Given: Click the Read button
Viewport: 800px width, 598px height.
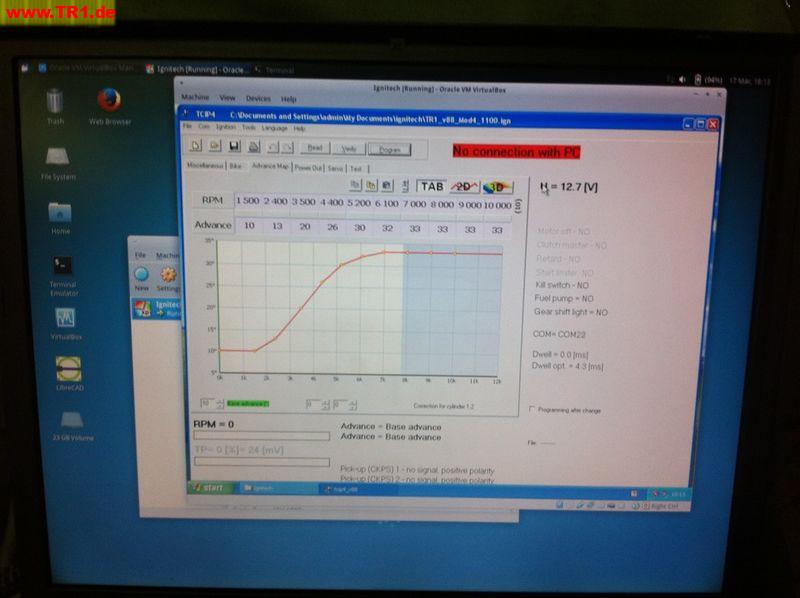Looking at the screenshot, I should pos(315,148).
